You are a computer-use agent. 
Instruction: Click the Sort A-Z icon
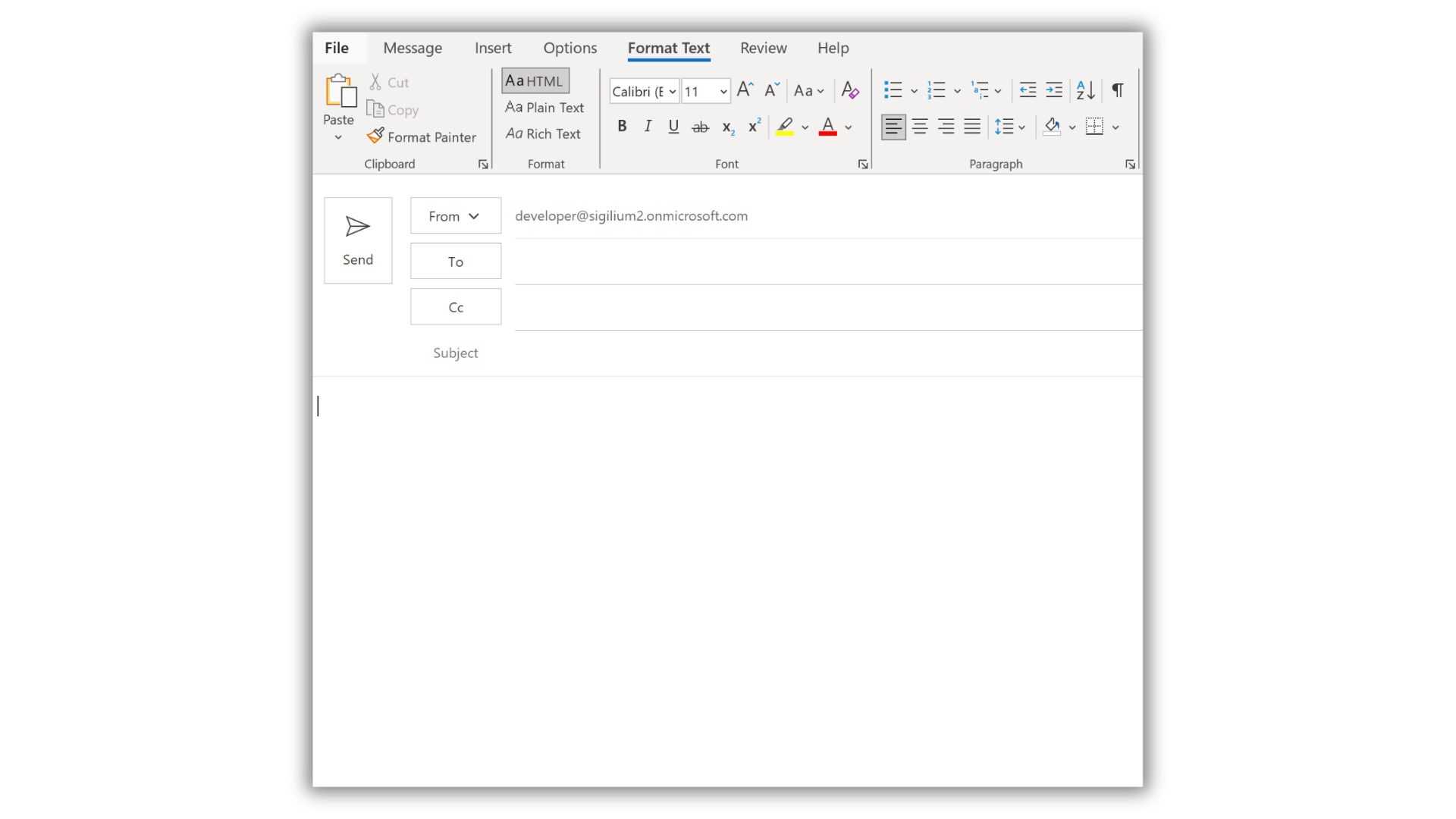1085,90
